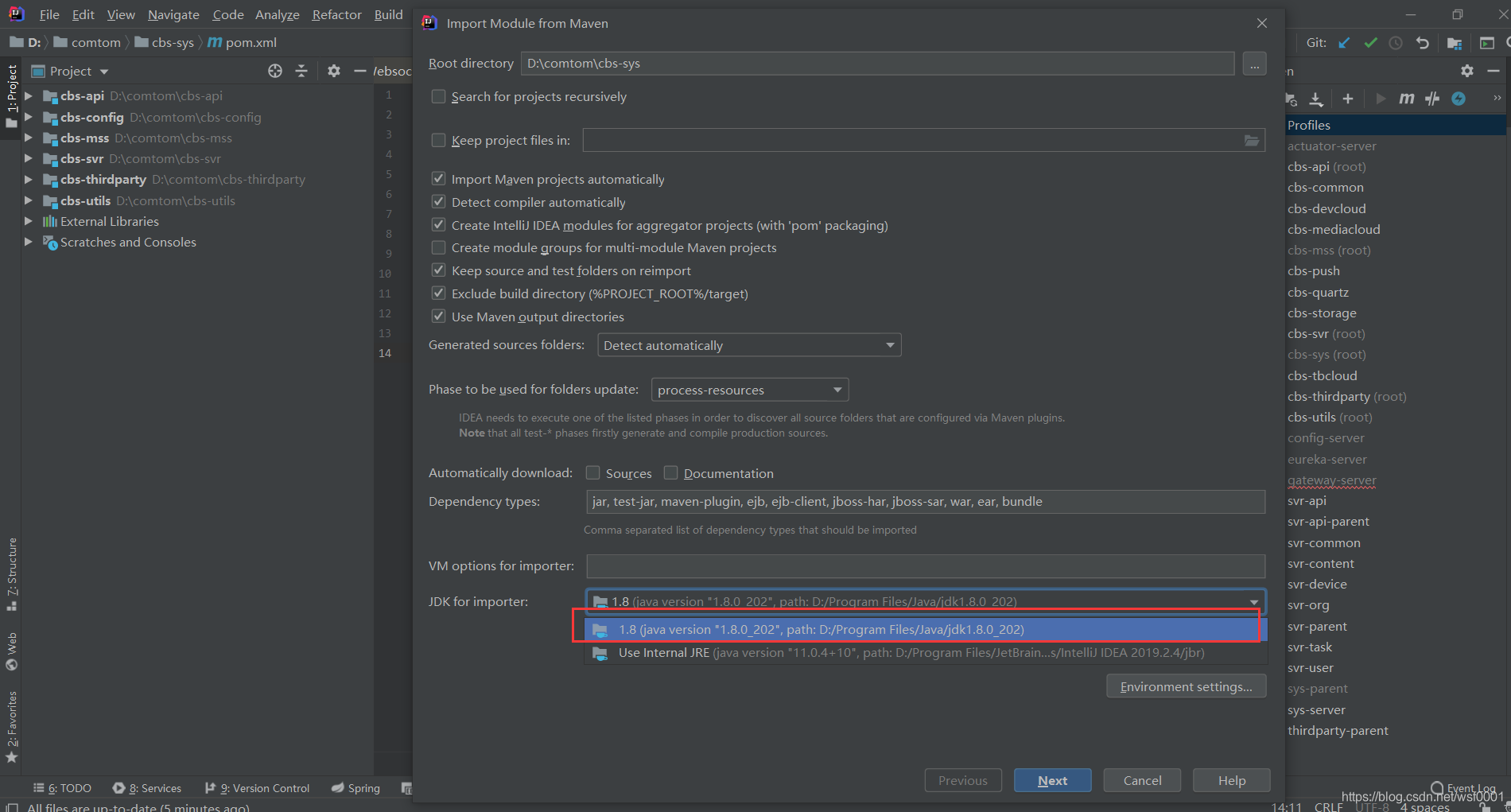Enable Keep project files in checkbox
The height and width of the screenshot is (812, 1511).
(x=438, y=140)
